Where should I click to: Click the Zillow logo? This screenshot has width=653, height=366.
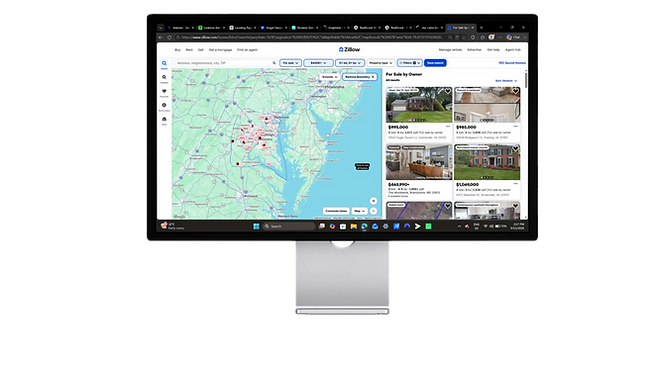(x=349, y=50)
